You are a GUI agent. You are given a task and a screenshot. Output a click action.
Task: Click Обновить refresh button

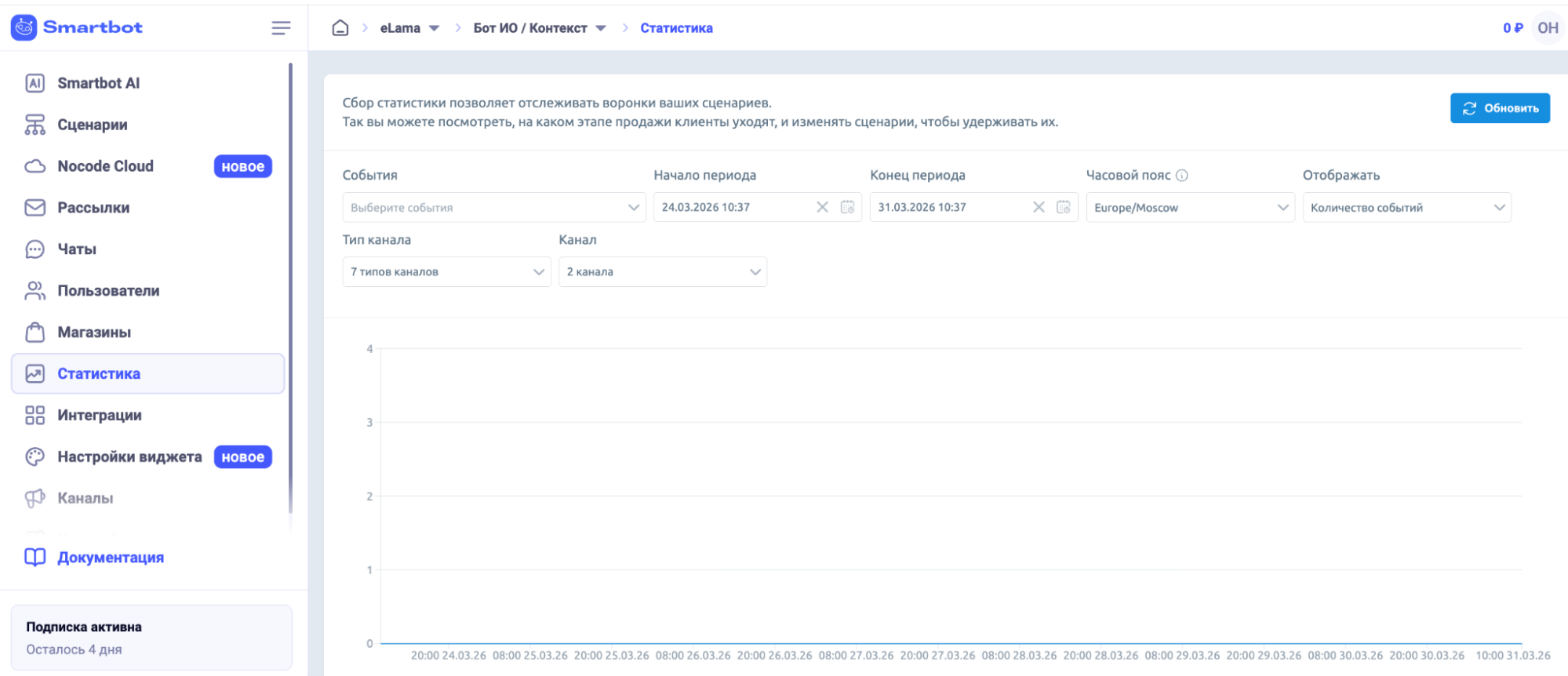pyautogui.click(x=1500, y=108)
